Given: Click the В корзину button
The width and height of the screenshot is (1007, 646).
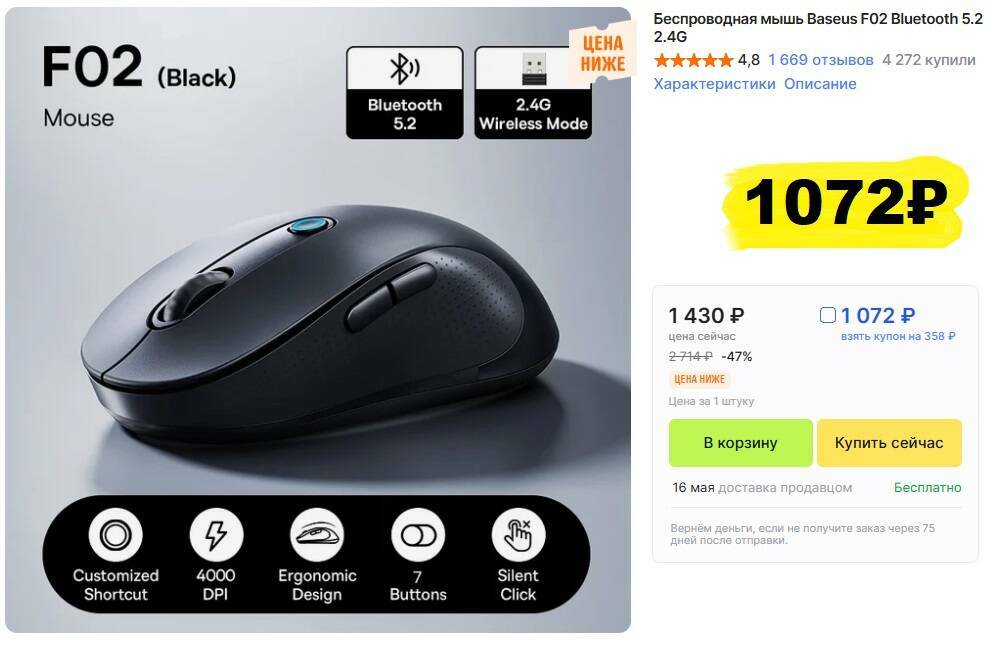Looking at the screenshot, I should pyautogui.click(x=740, y=443).
